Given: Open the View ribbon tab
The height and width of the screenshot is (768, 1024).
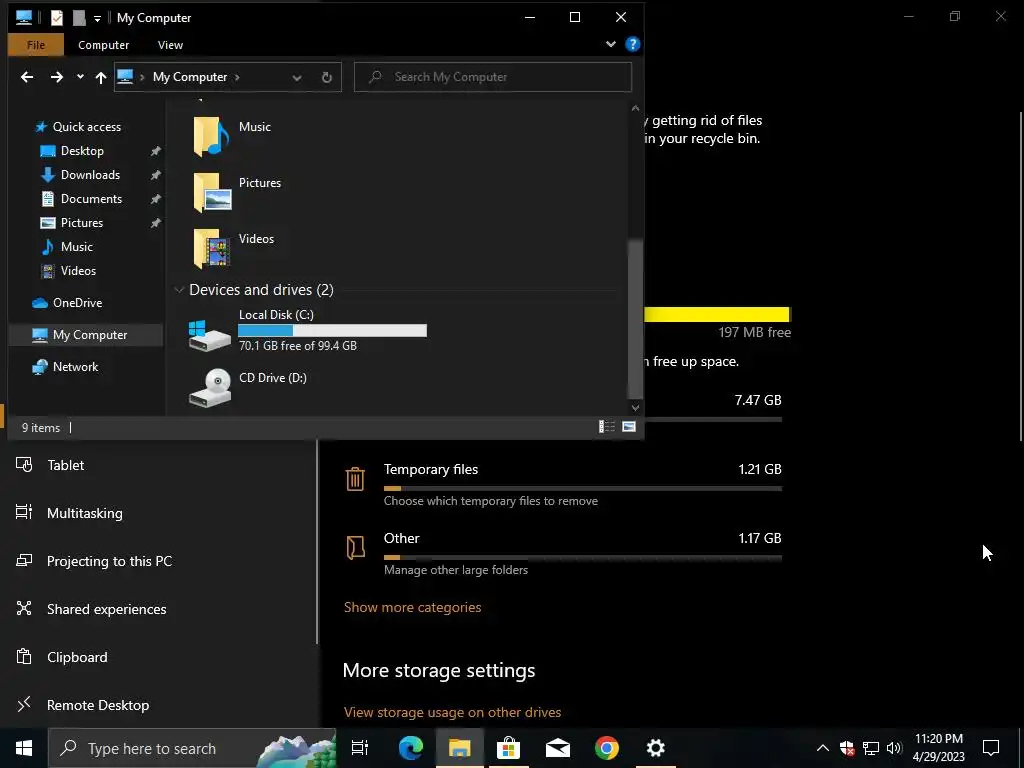Looking at the screenshot, I should [170, 45].
